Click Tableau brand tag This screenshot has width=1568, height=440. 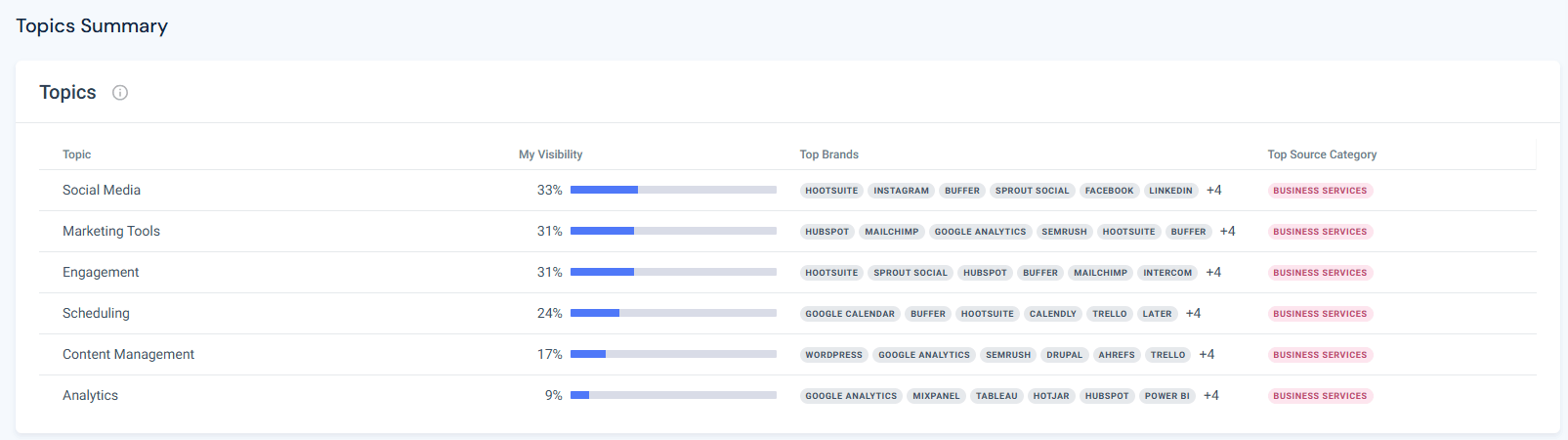pos(996,396)
